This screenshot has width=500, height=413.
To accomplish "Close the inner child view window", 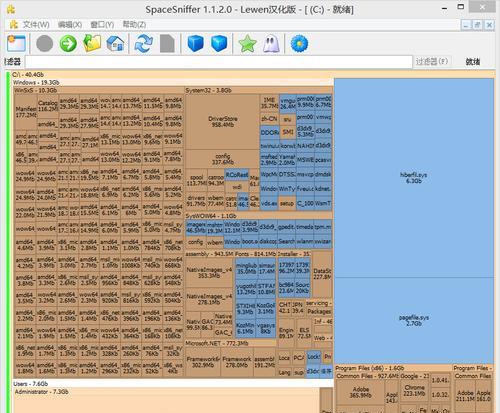I will click(x=489, y=25).
